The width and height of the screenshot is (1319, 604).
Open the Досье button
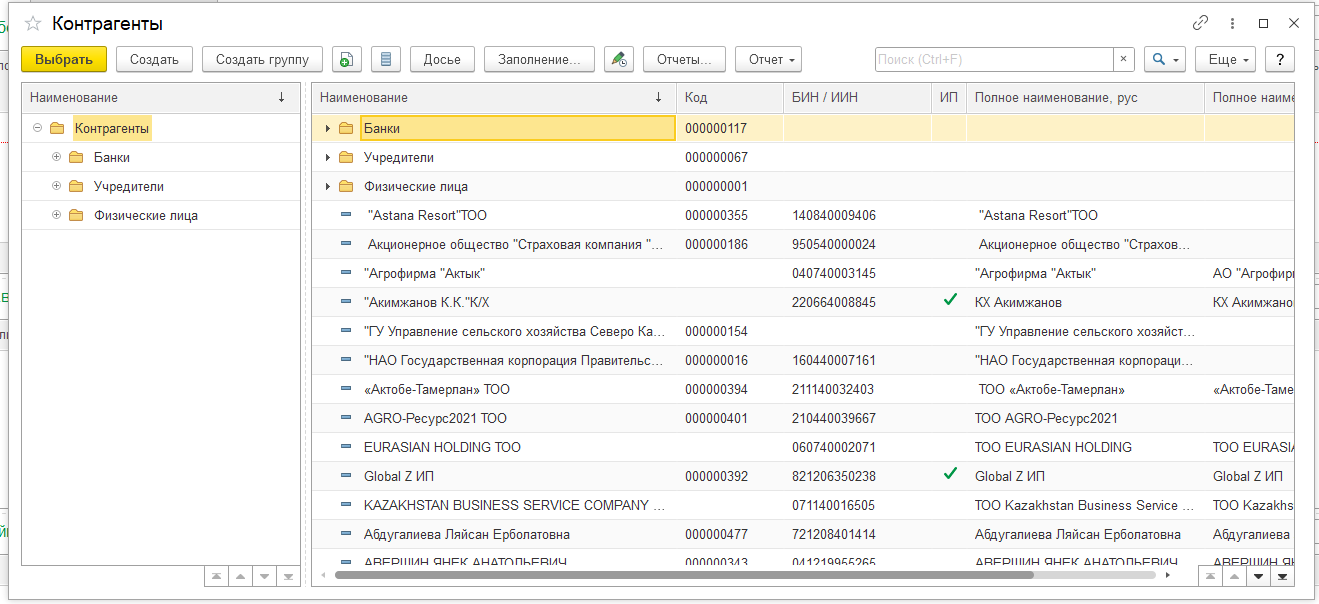tap(442, 60)
